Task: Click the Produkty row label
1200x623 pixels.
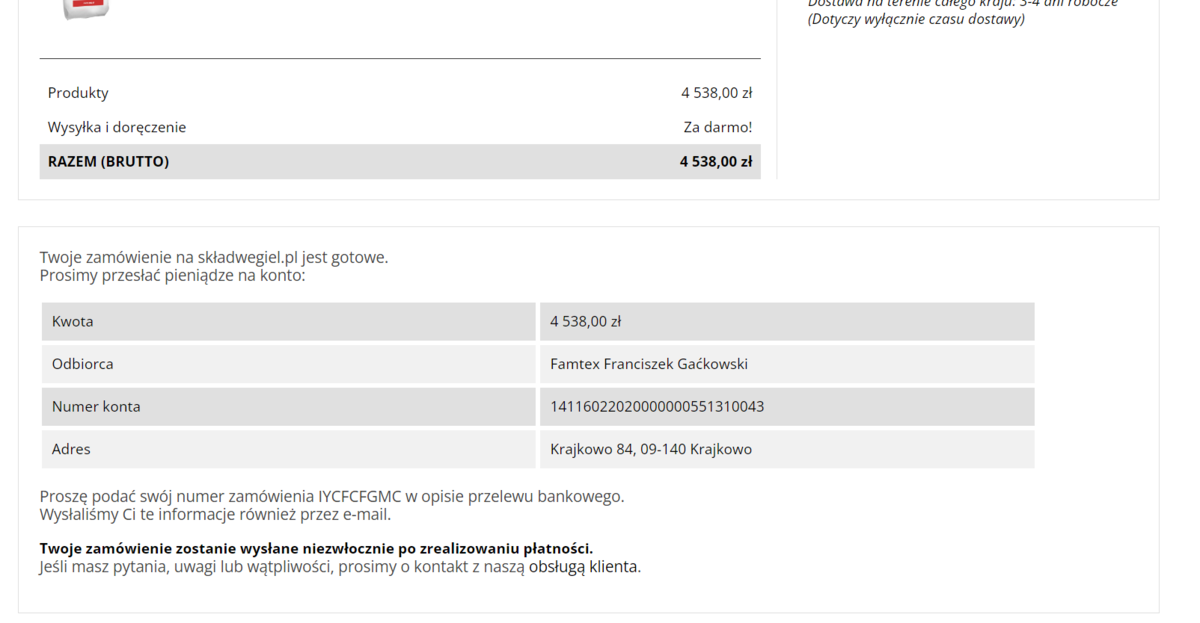Action: [78, 93]
